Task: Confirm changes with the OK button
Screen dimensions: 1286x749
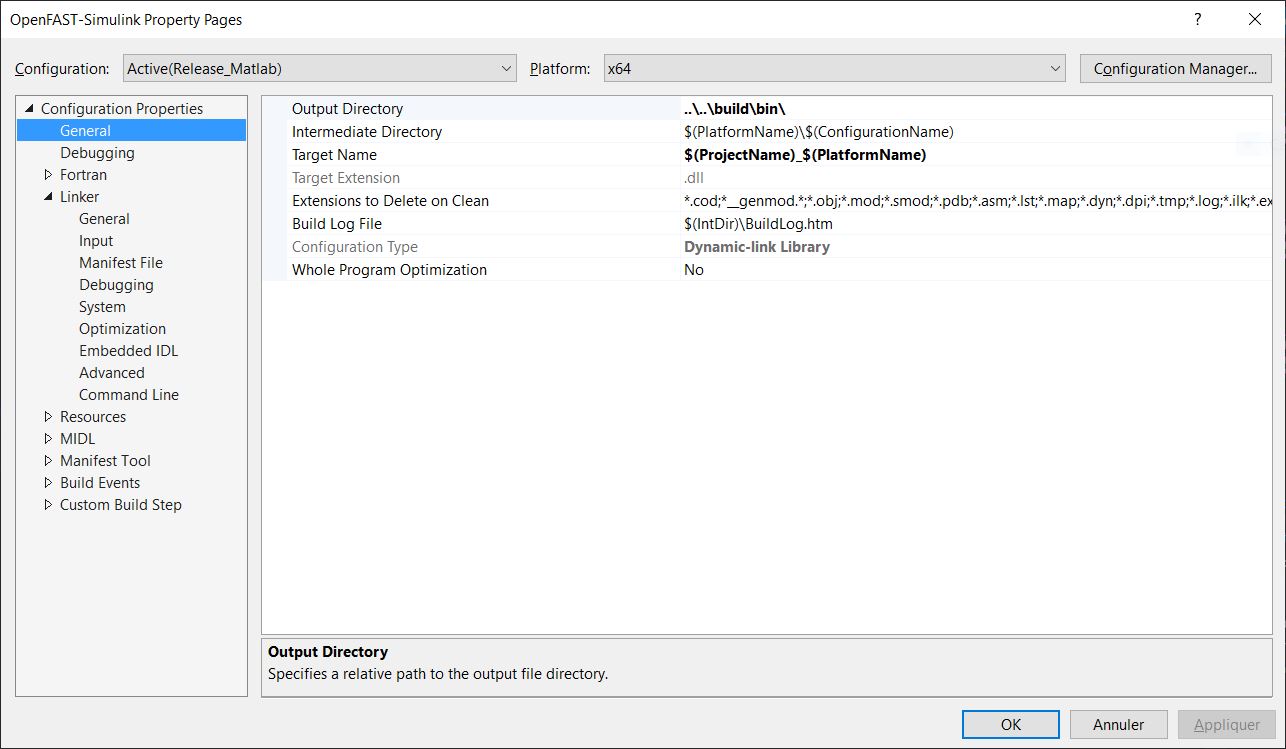Action: coord(1010,724)
